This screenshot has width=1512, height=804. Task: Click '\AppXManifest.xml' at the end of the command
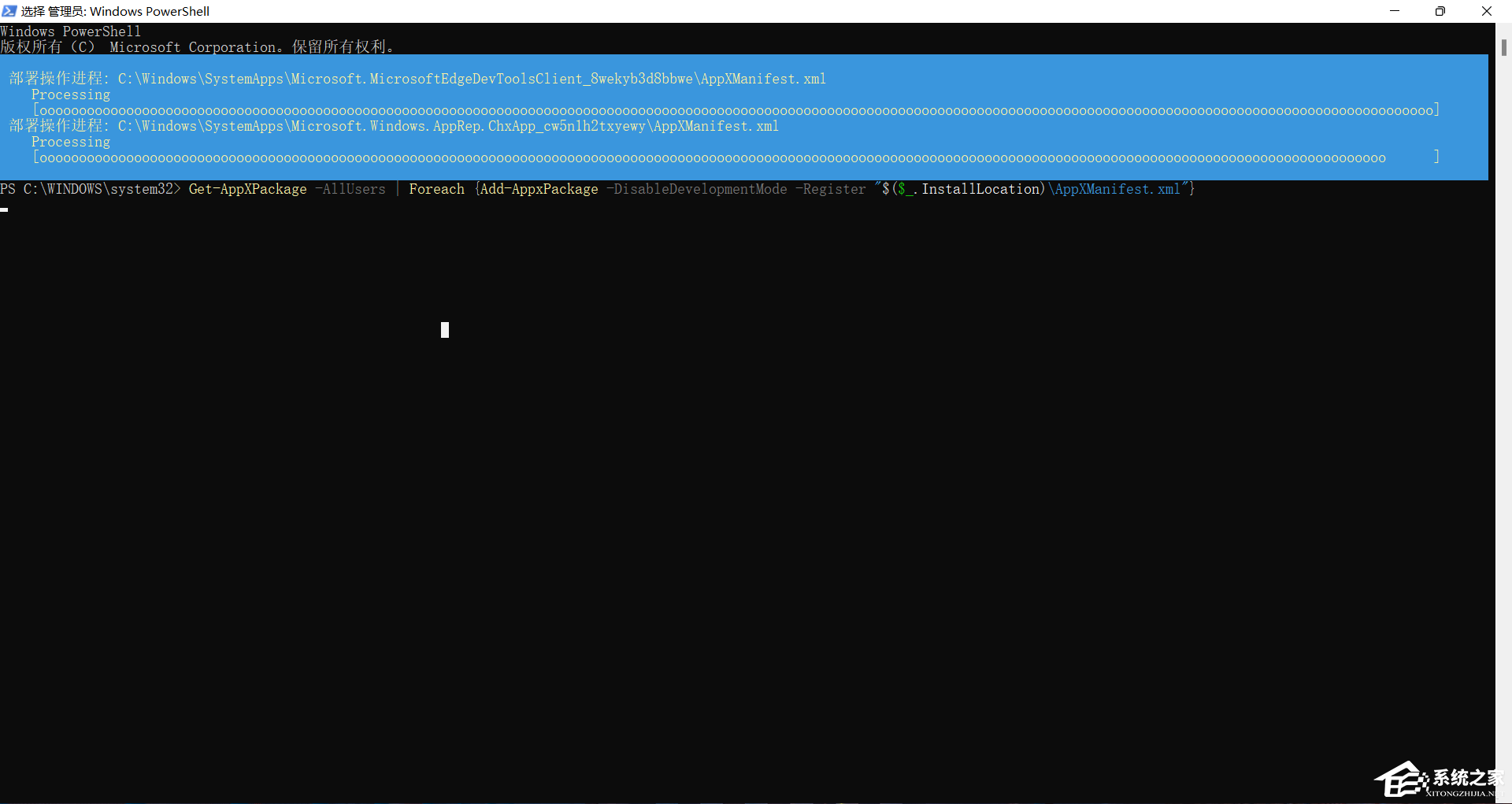click(1114, 189)
